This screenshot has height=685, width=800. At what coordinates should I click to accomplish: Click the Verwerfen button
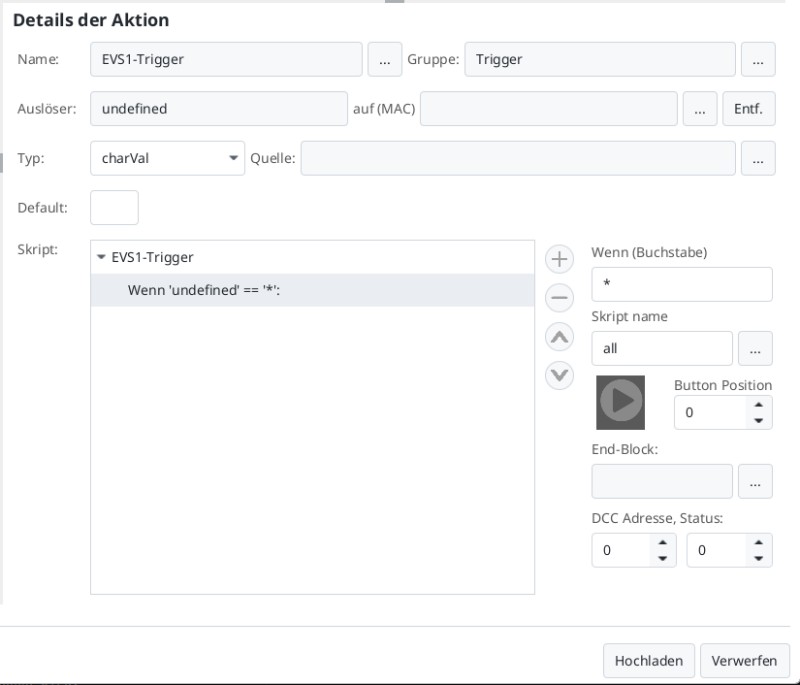click(x=744, y=661)
